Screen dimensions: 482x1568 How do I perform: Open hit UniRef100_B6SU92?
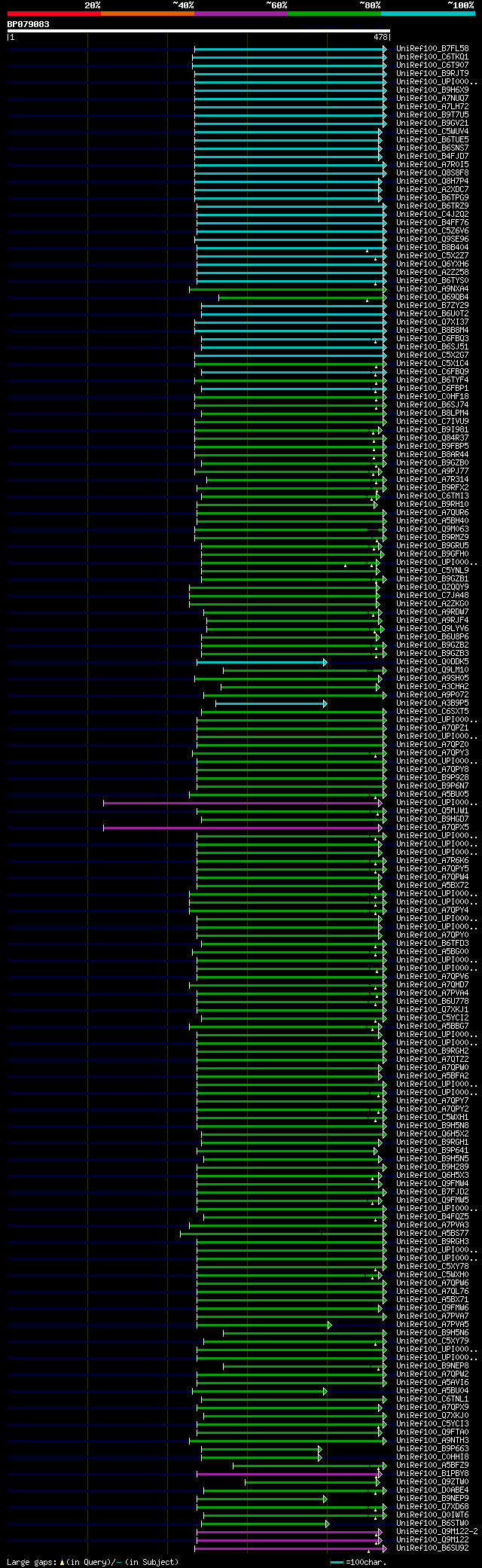pyautogui.click(x=432, y=1548)
